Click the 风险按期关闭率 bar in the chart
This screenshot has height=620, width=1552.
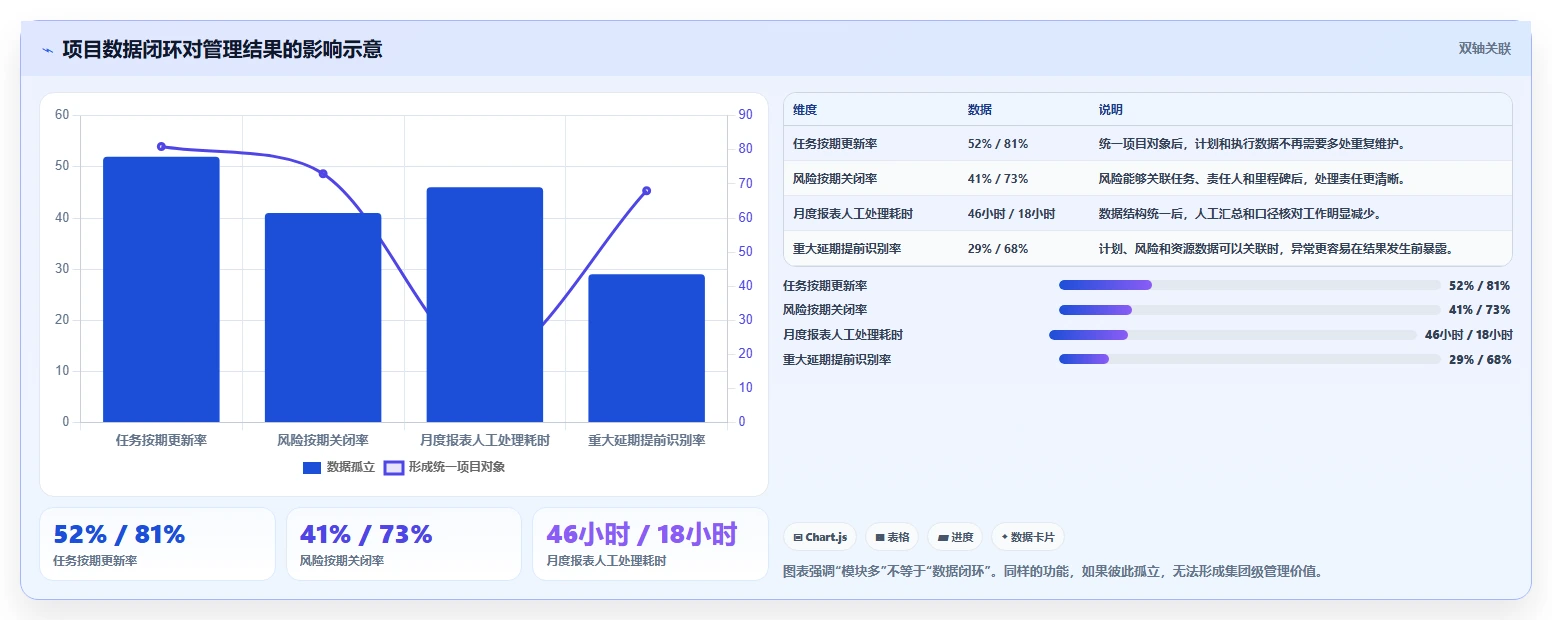click(323, 317)
